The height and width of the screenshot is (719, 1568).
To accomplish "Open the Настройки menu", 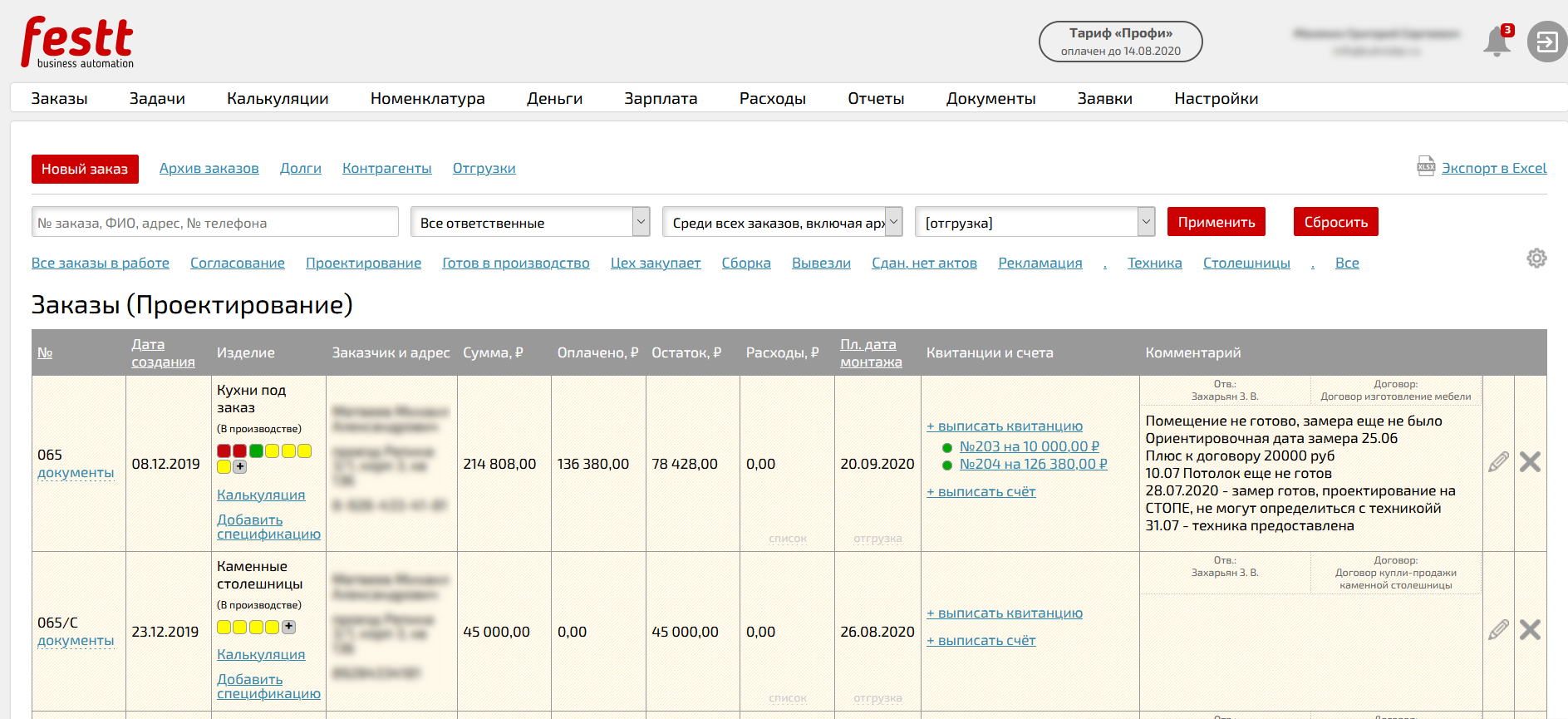I will tap(1216, 98).
